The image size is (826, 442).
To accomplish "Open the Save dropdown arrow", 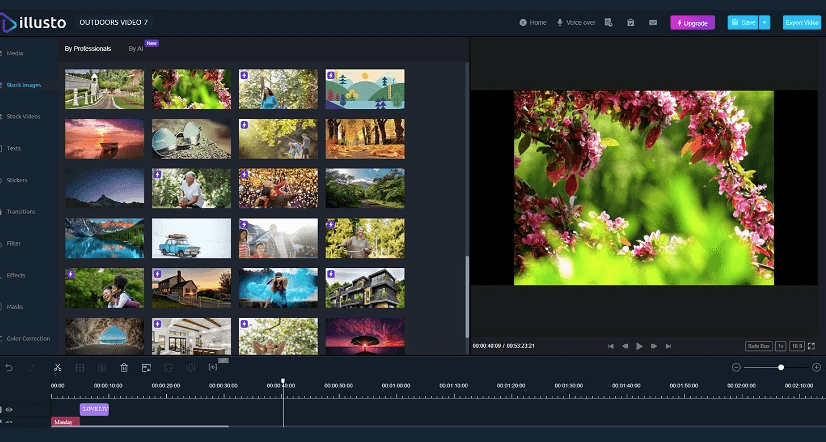I will point(765,22).
